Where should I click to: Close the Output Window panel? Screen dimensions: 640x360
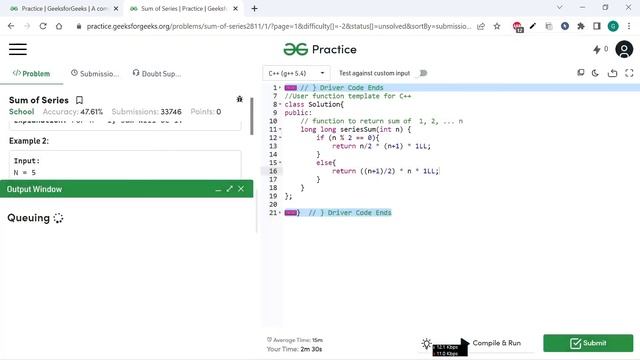(241, 189)
